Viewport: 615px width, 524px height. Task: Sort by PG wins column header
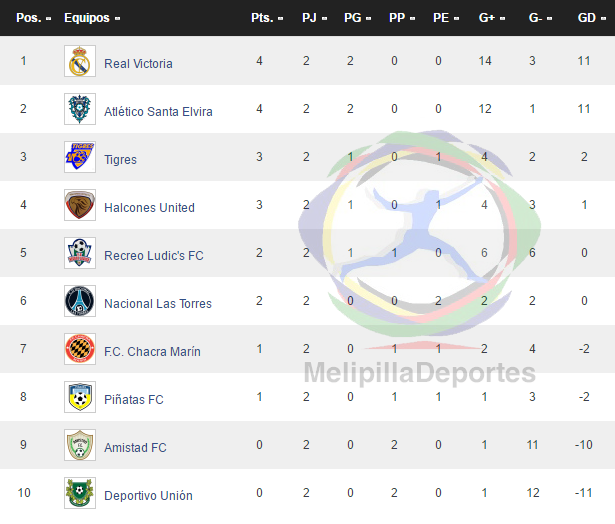357,18
